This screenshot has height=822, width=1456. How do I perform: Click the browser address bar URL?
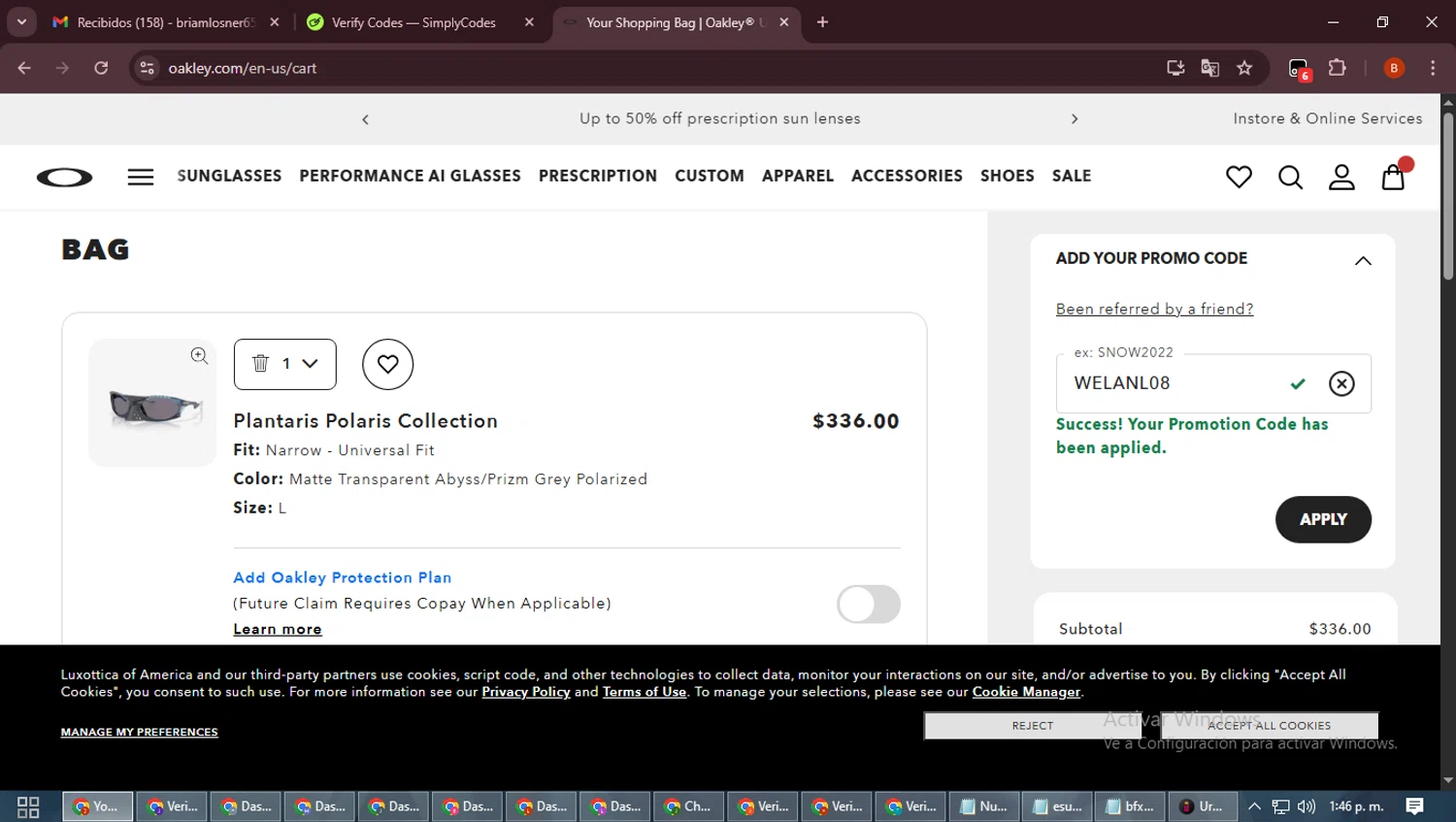(243, 68)
